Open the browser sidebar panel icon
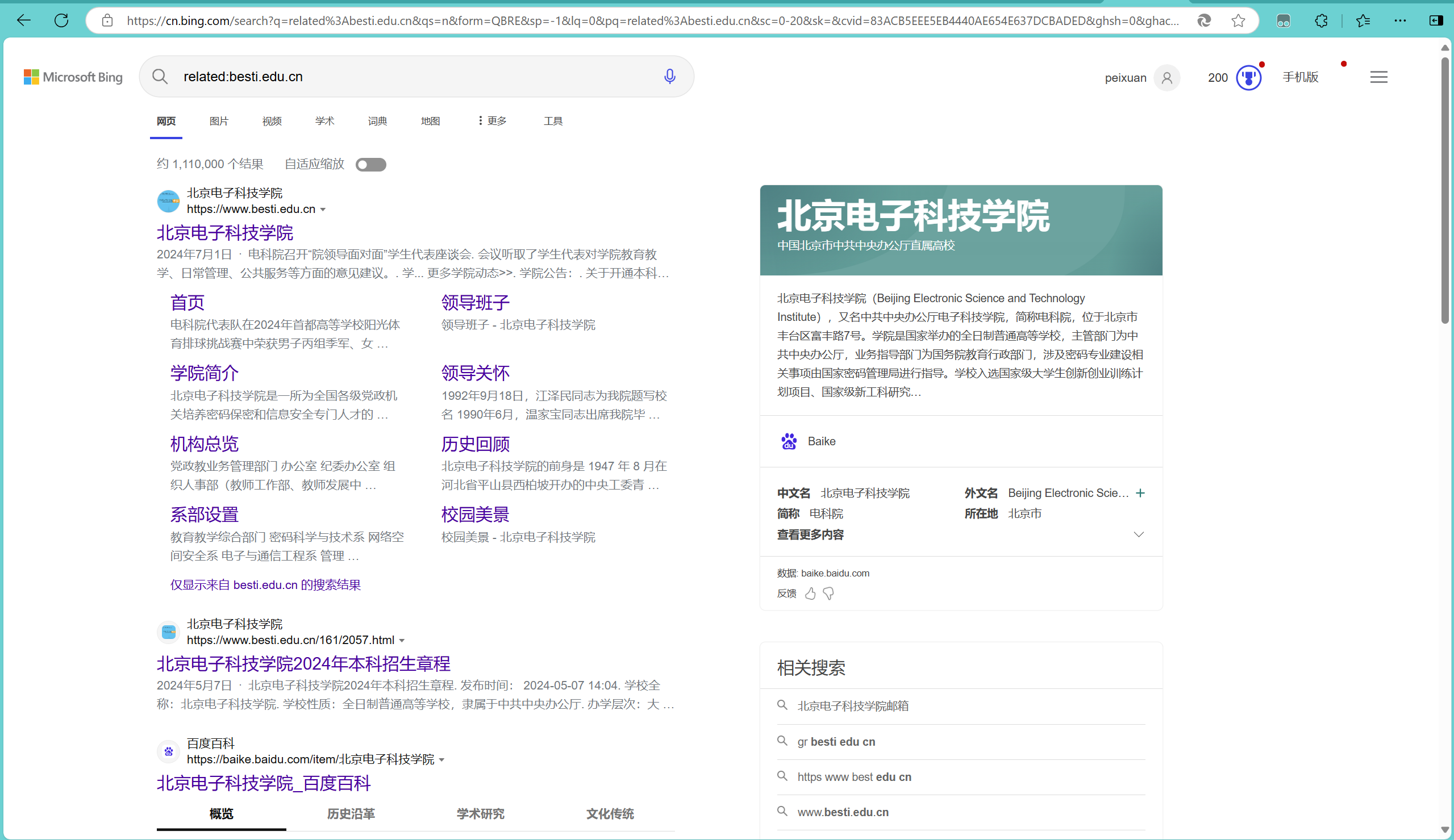This screenshot has width=1454, height=840. pyautogui.click(x=1436, y=21)
